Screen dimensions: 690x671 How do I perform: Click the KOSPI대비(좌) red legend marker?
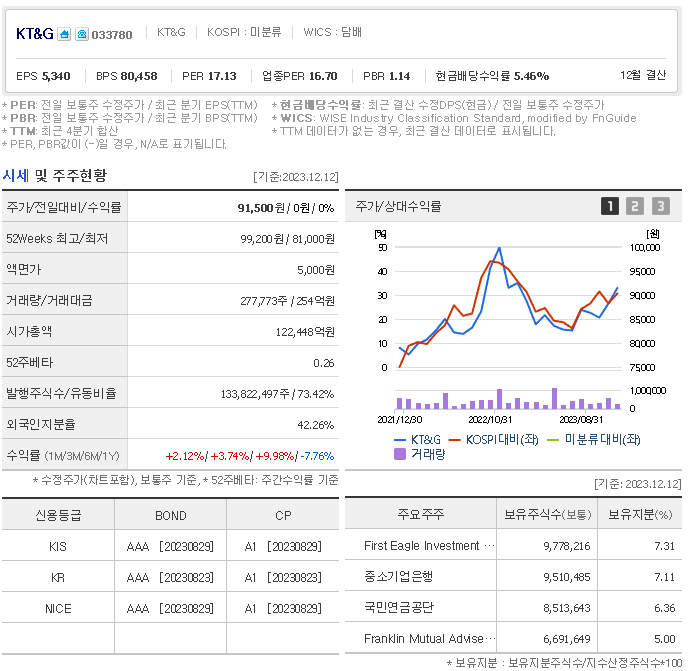(454, 440)
